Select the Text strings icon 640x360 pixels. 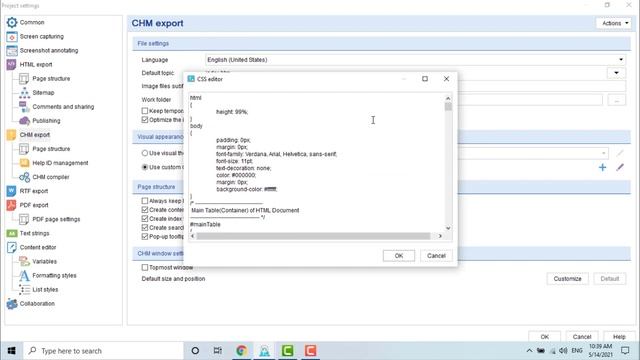pos(12,233)
